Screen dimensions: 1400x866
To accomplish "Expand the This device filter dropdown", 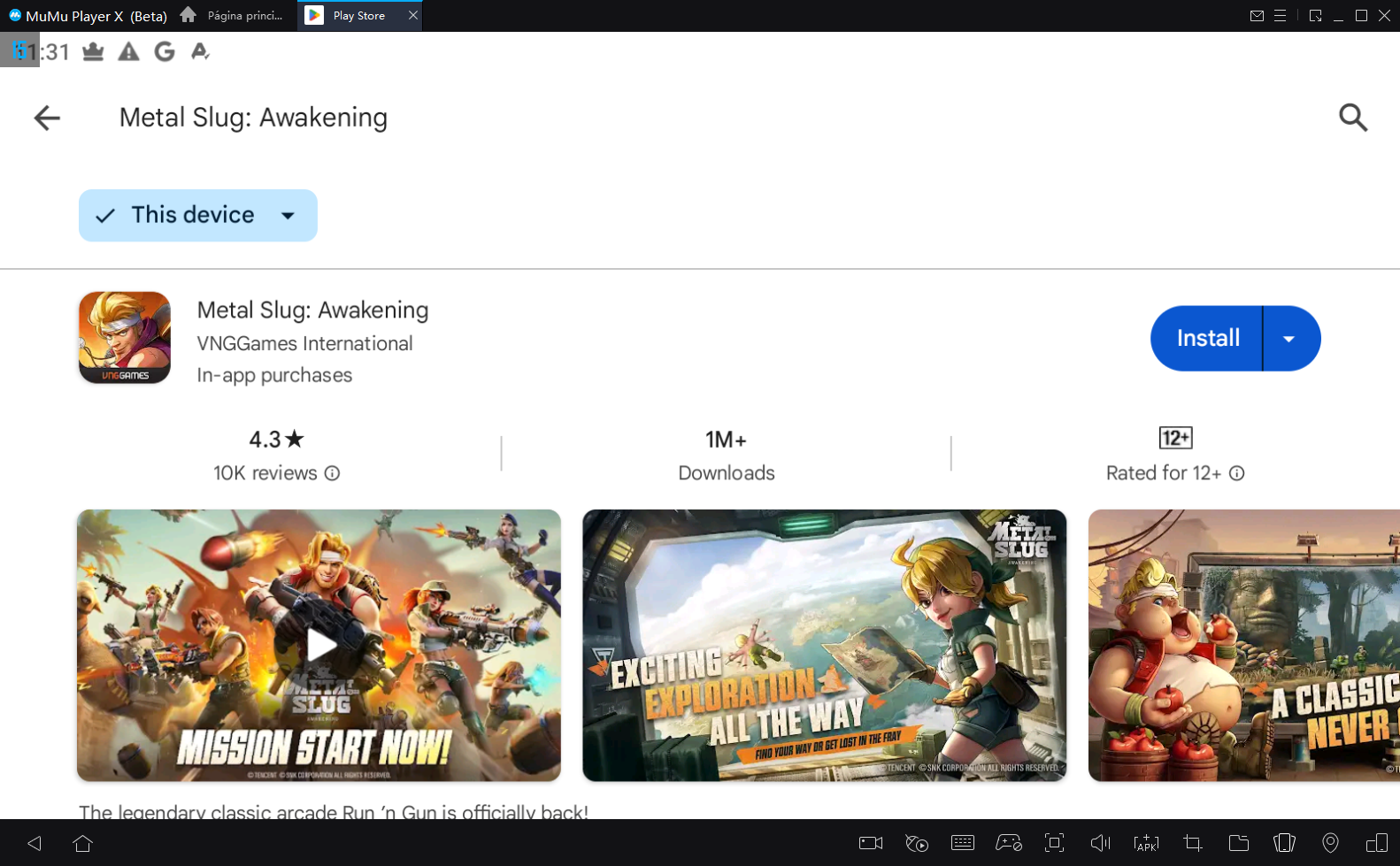I will point(198,215).
